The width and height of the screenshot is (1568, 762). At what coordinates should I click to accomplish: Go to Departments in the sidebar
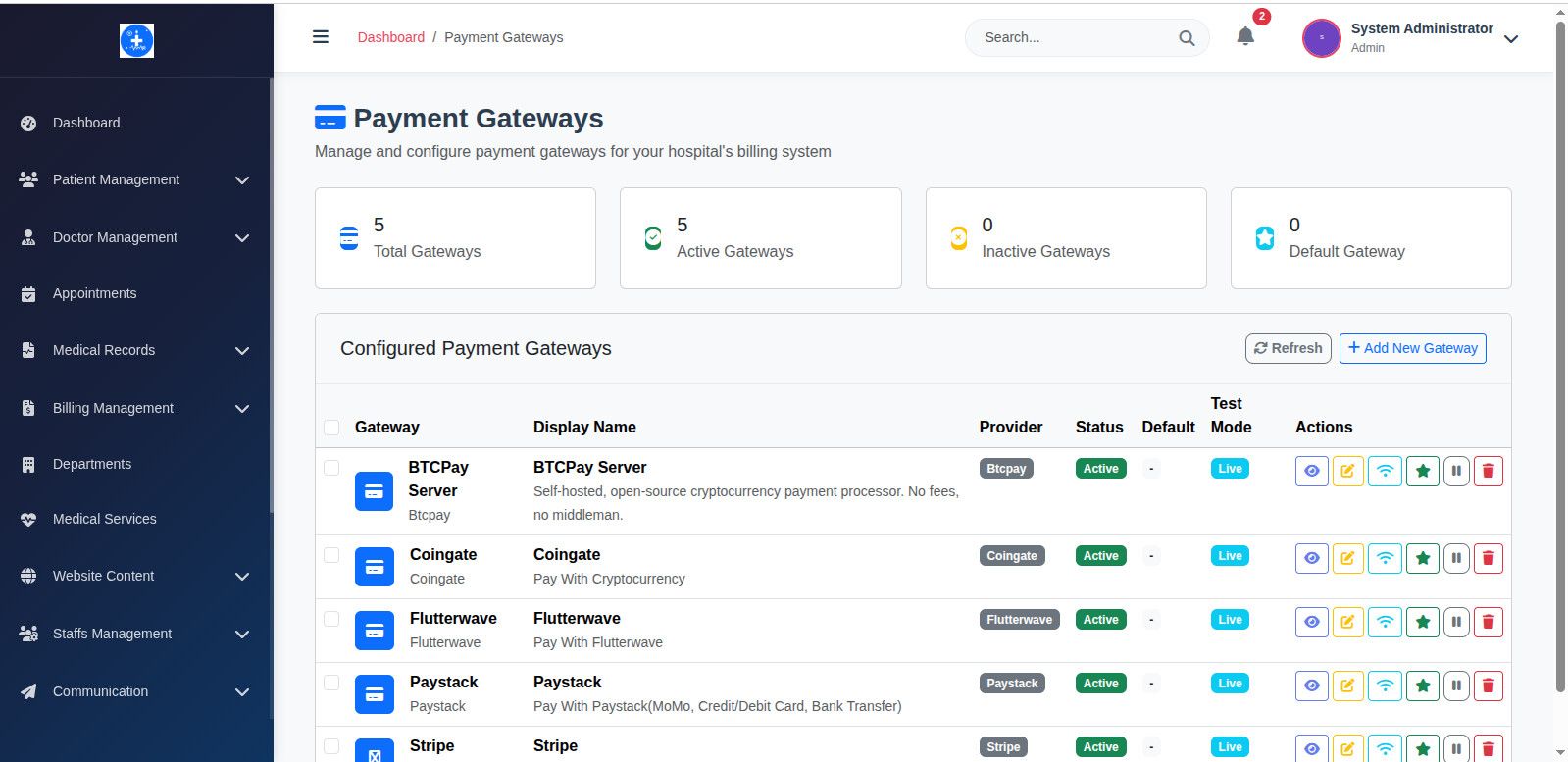tap(92, 464)
